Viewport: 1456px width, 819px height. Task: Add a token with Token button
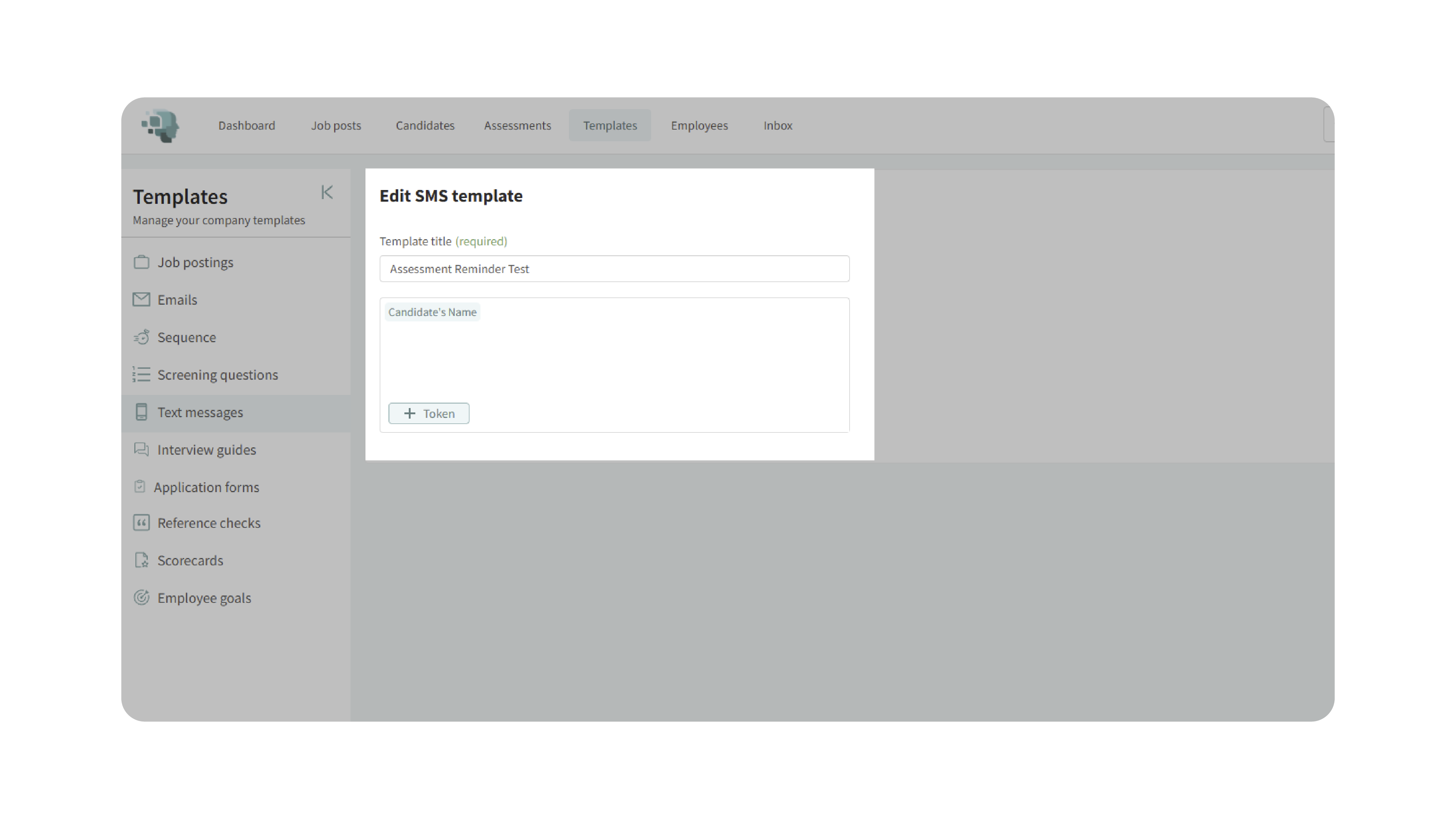[428, 414]
